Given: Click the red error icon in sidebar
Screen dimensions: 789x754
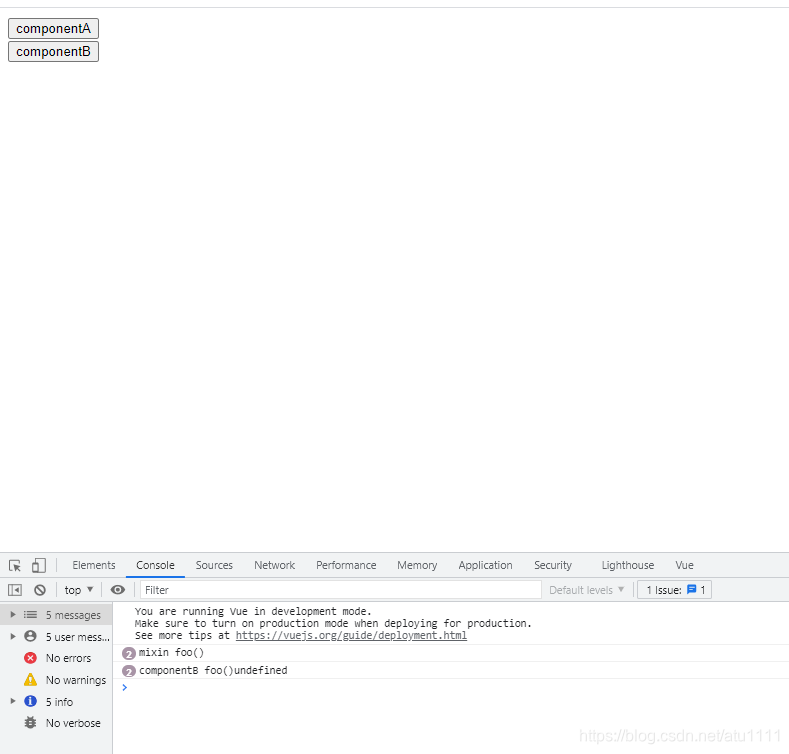Looking at the screenshot, I should (x=30, y=658).
